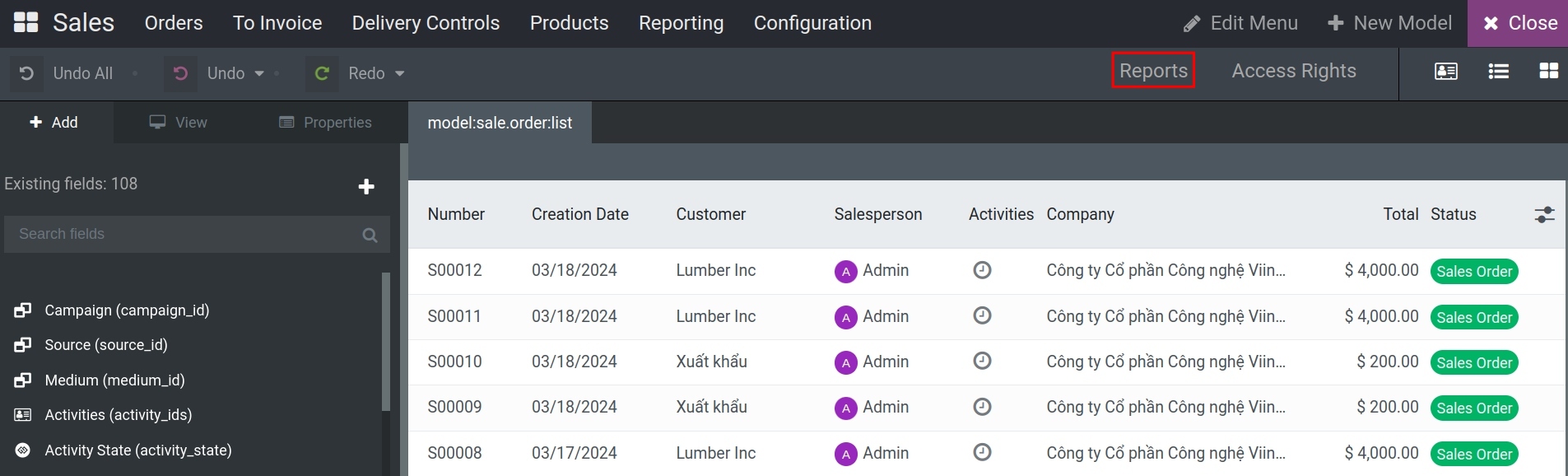Image resolution: width=1568 pixels, height=476 pixels.
Task: Click Xuất khẩu customer in S00010 row
Action: click(x=712, y=362)
